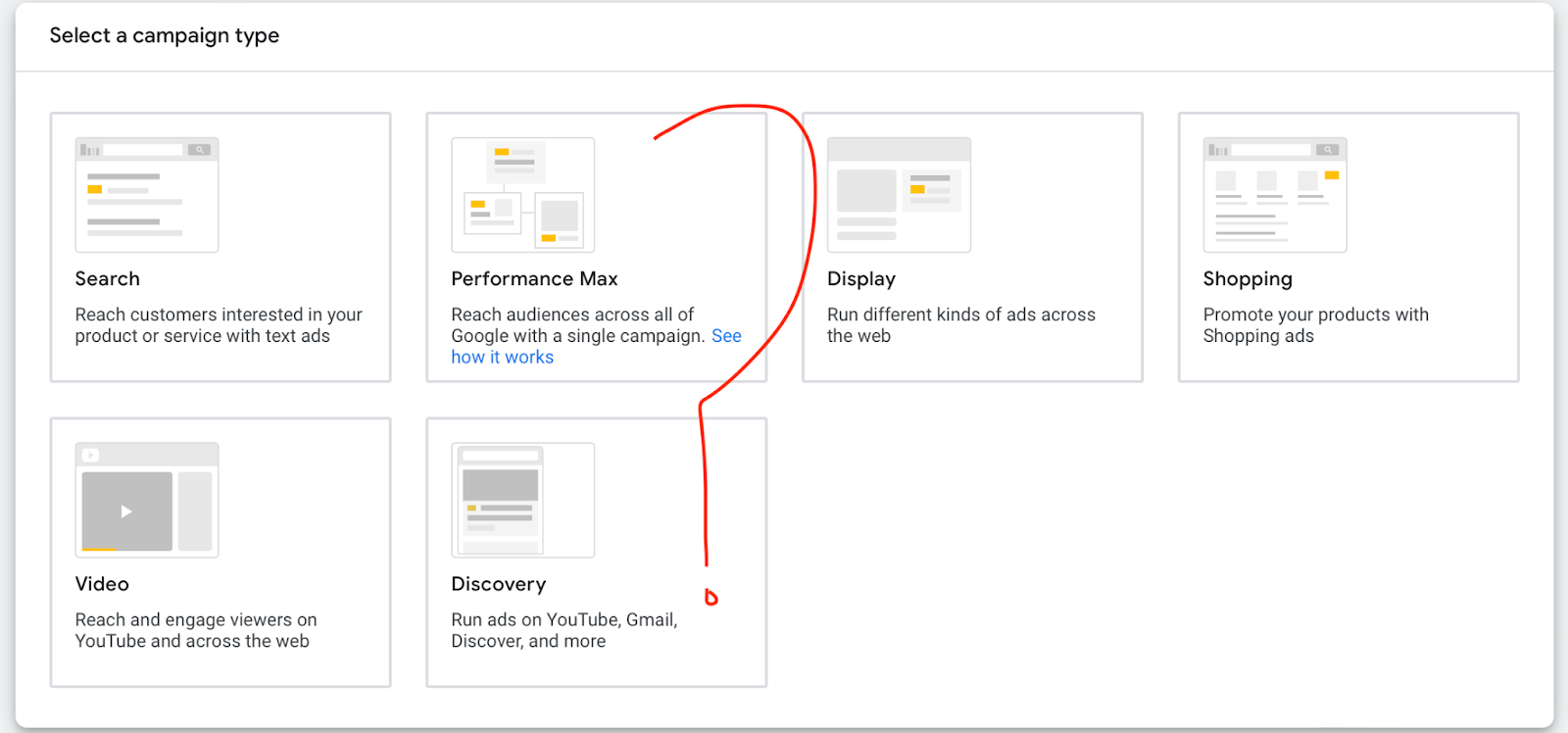This screenshot has height=733, width=1568.
Task: Click 'Promote your products with Shopping ads' text
Action: (x=1316, y=325)
